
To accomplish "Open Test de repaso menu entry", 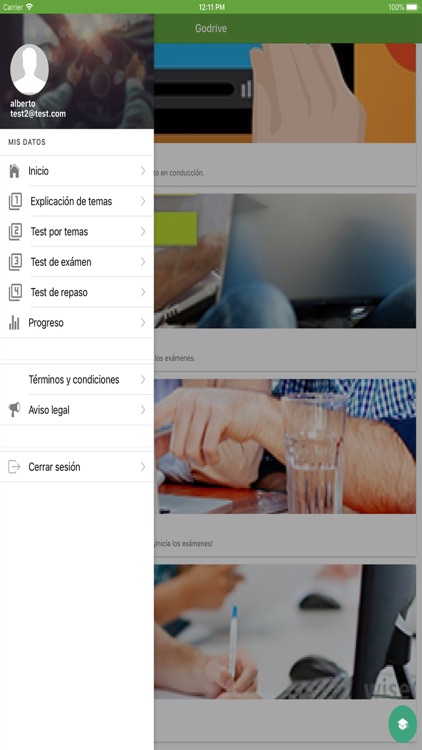I will point(77,292).
